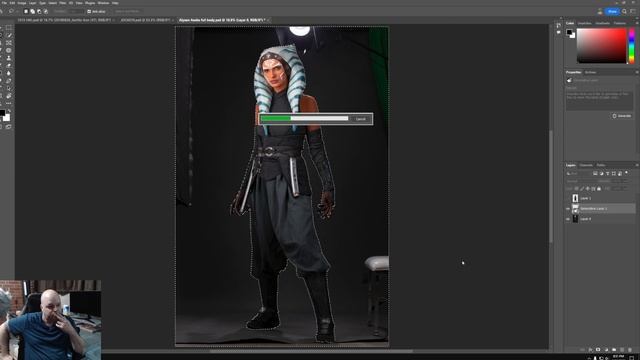Create new fill or adjustment layer

606,350
